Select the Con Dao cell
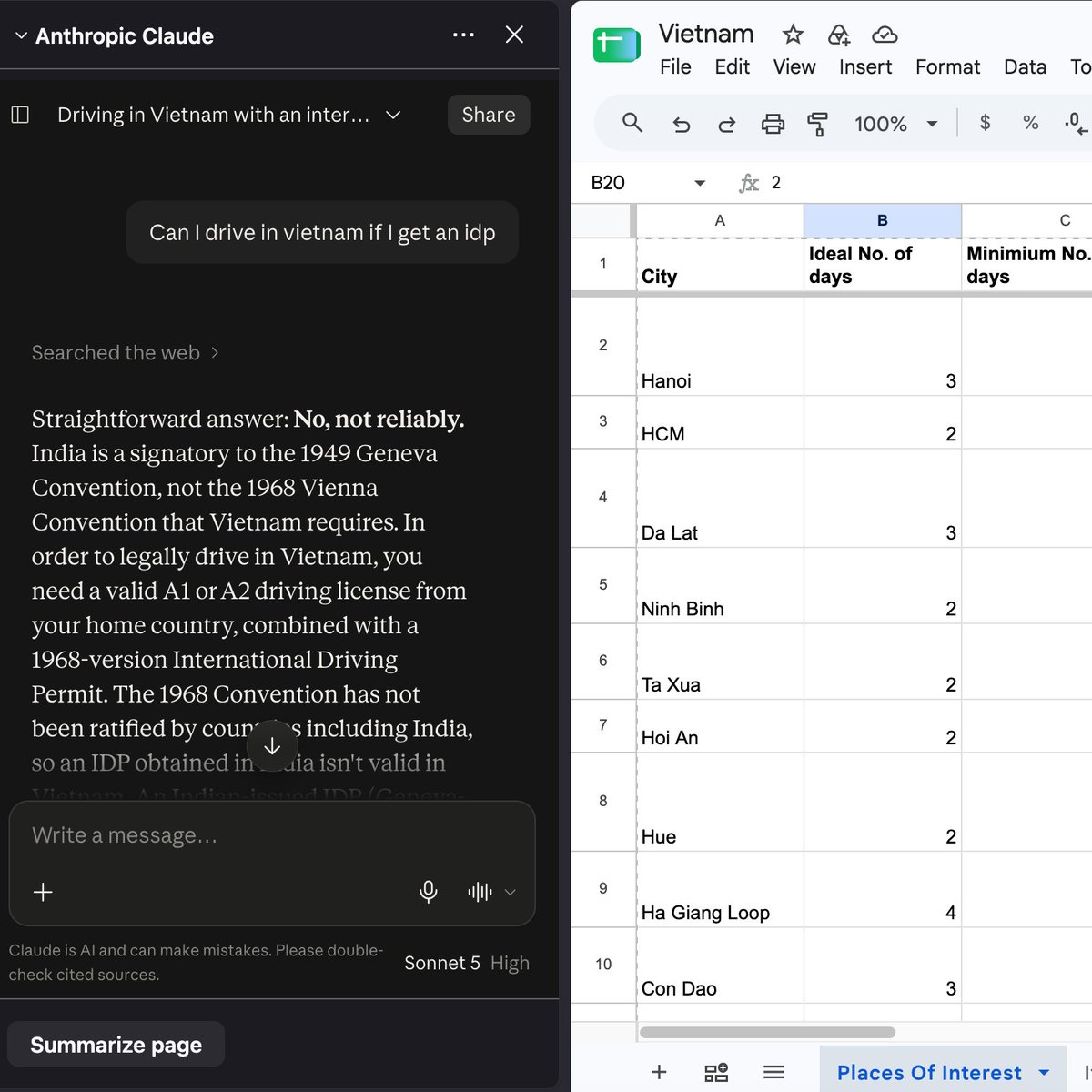The height and width of the screenshot is (1092, 1092). coord(720,966)
